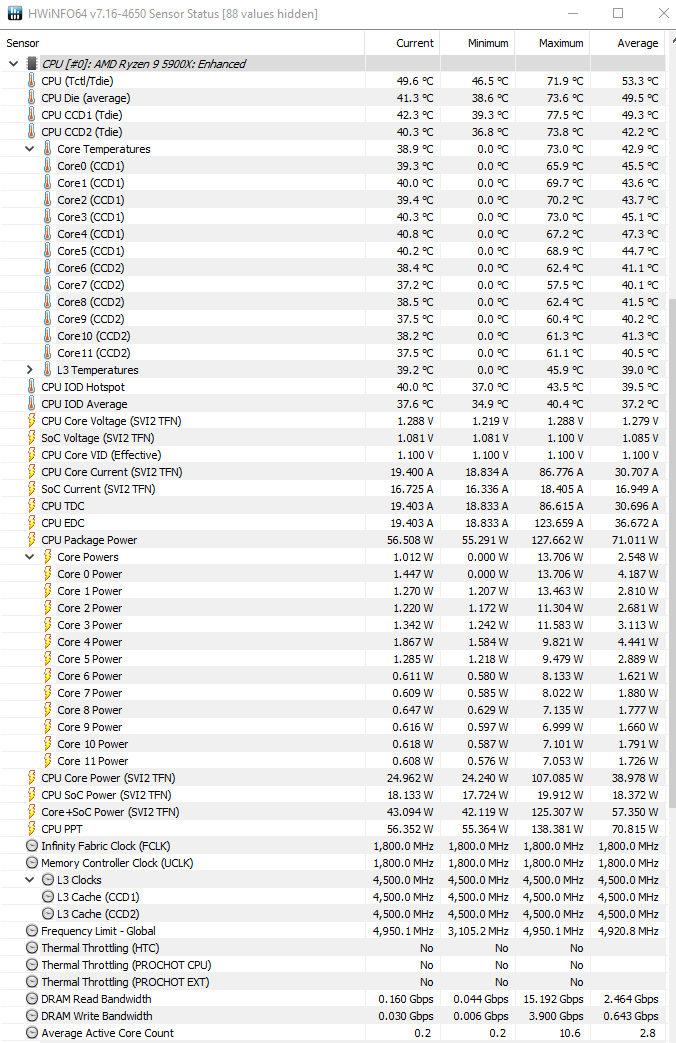Click icon beside Thermal Throttling (HTC)

tap(31, 948)
